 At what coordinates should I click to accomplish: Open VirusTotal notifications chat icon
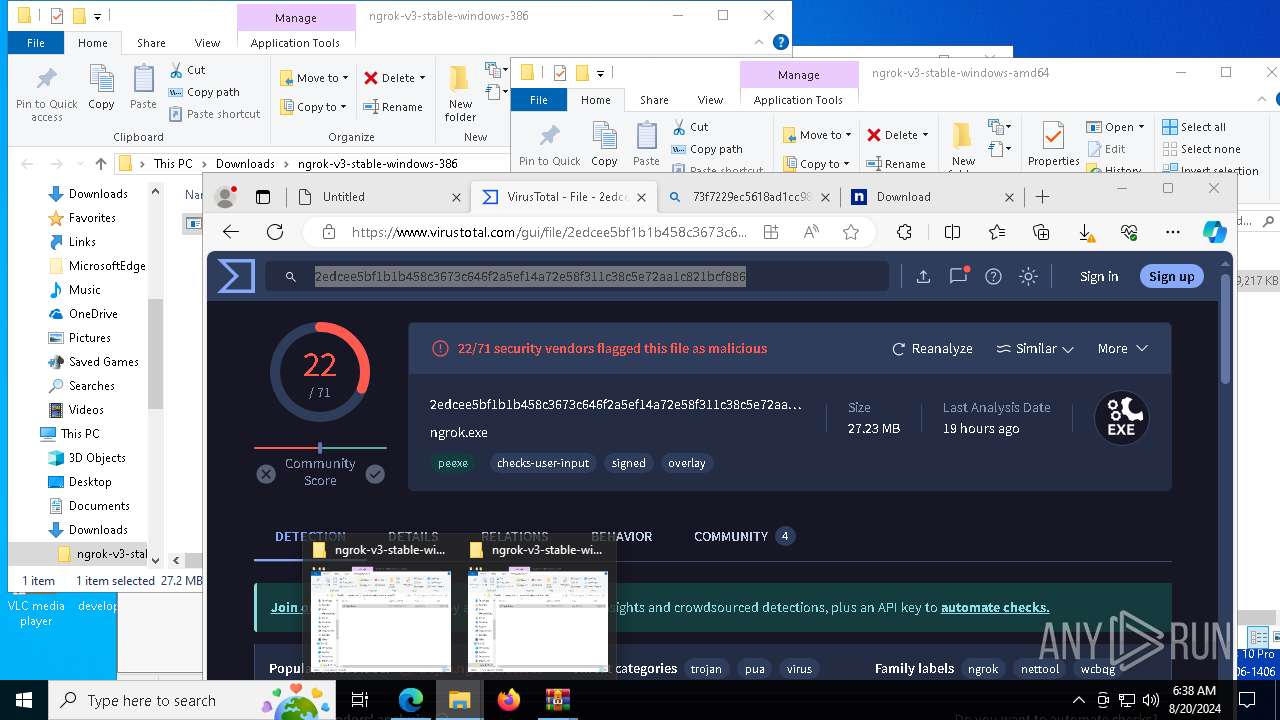click(x=958, y=277)
